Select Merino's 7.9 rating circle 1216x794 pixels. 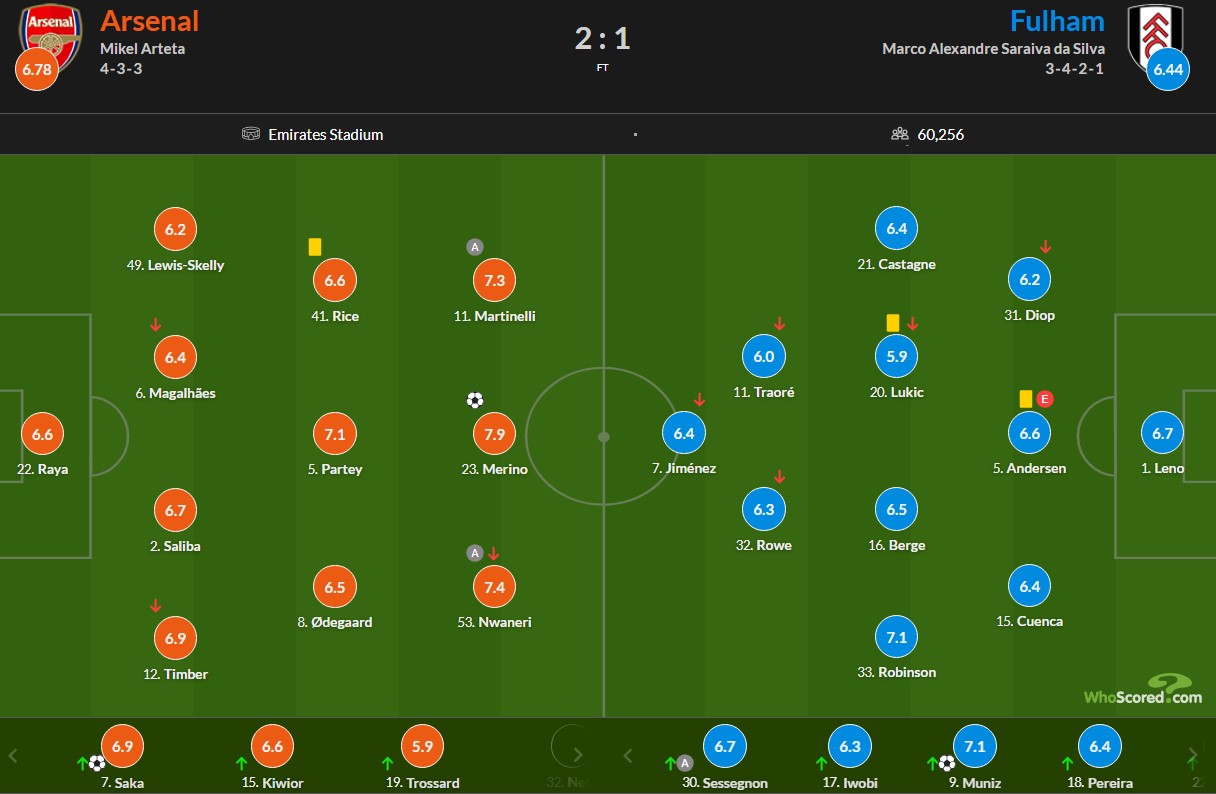click(494, 435)
